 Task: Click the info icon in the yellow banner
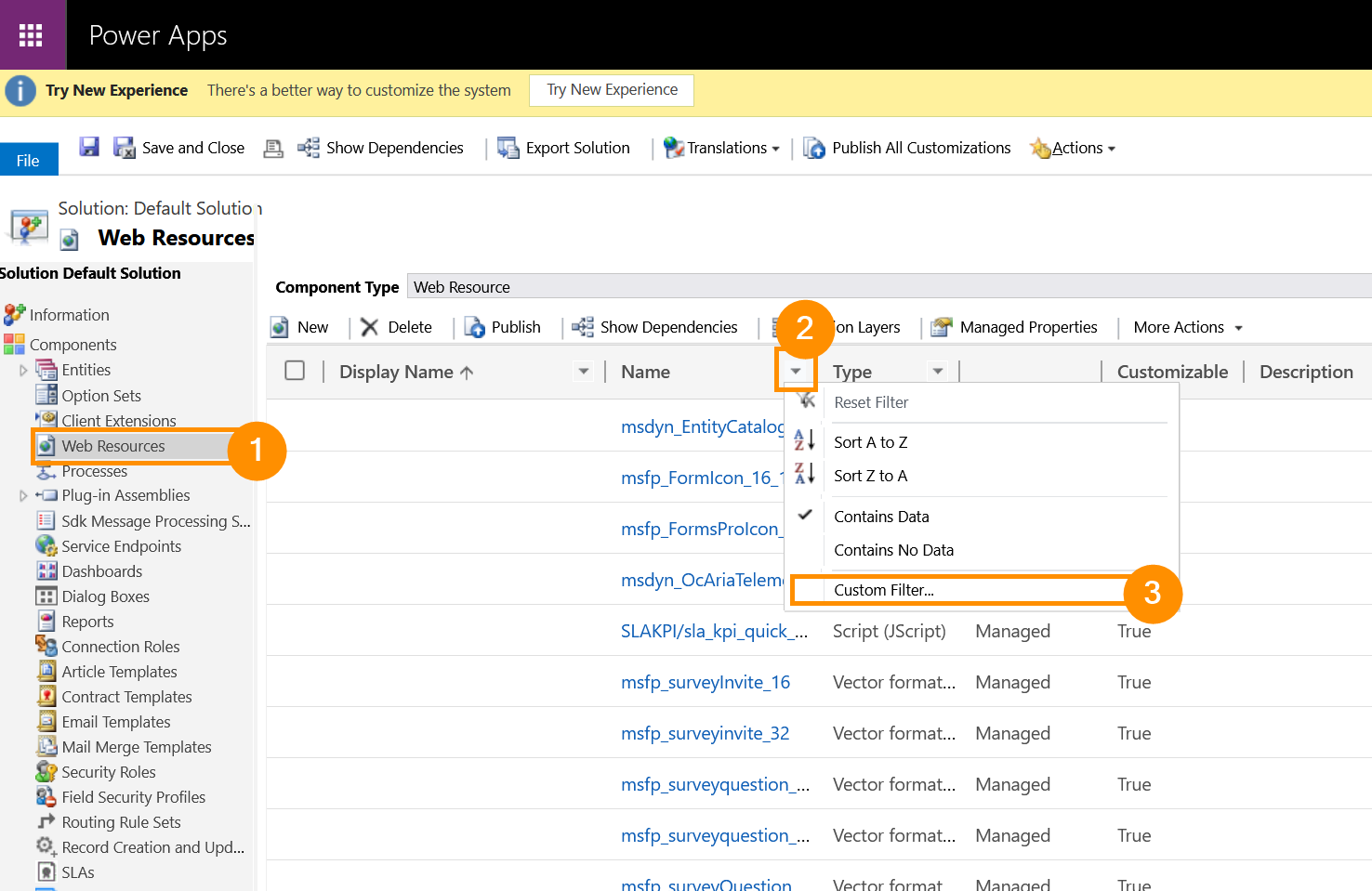(20, 90)
